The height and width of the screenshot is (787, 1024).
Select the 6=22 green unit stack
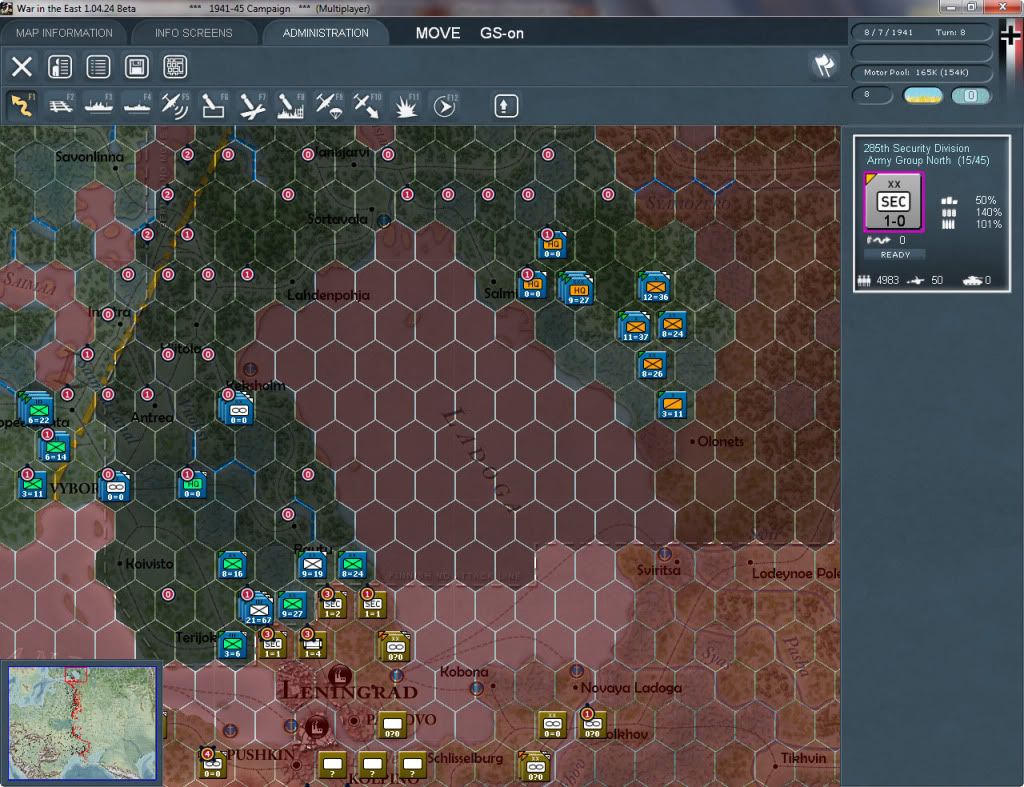pos(37,410)
